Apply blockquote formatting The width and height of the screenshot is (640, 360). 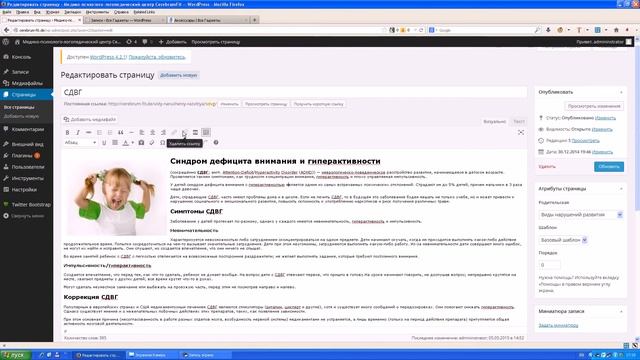[120, 132]
